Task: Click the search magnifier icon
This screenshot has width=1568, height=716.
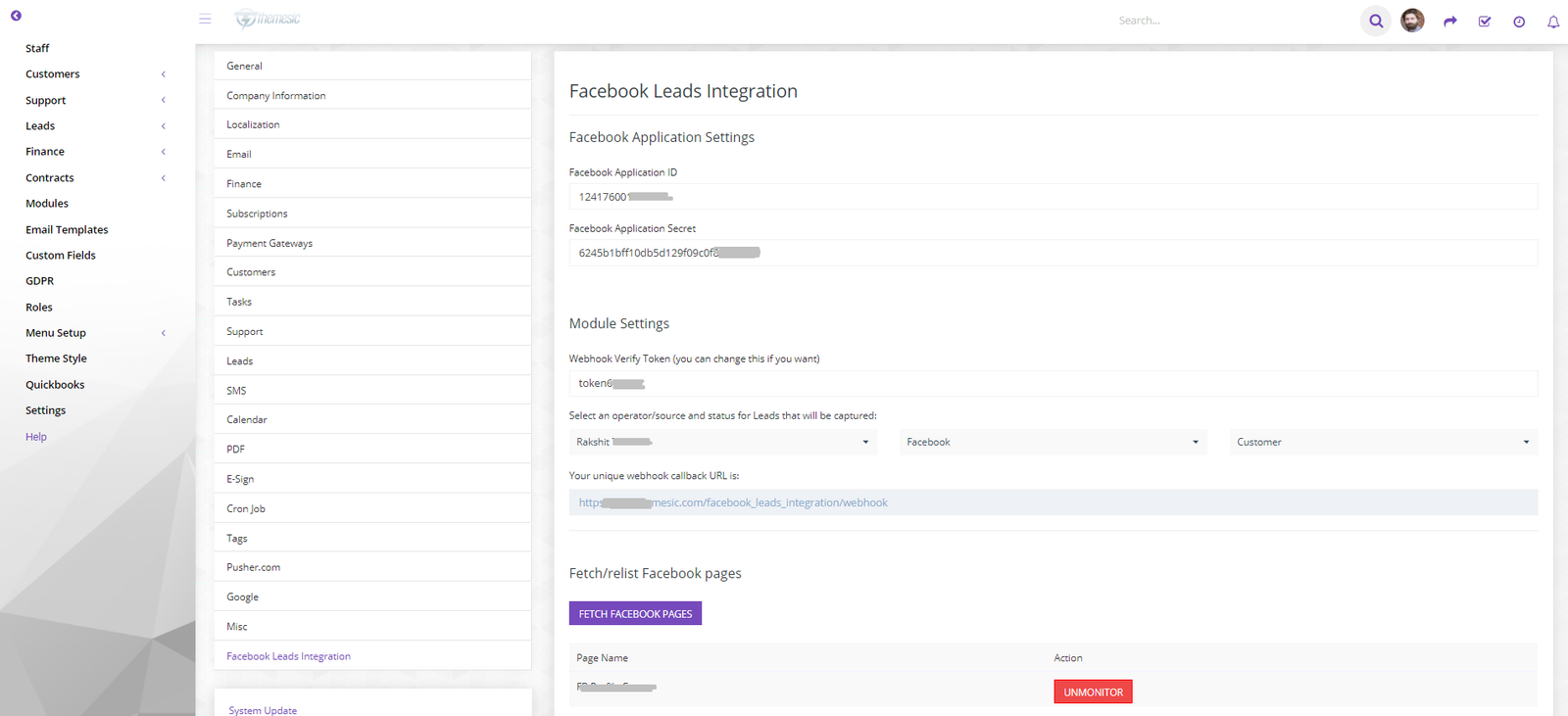Action: tap(1376, 21)
